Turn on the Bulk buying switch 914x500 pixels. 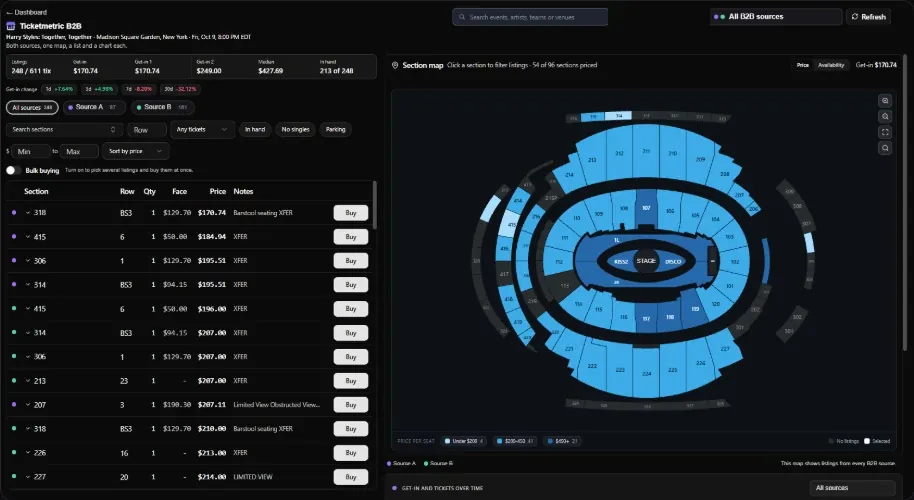point(13,170)
